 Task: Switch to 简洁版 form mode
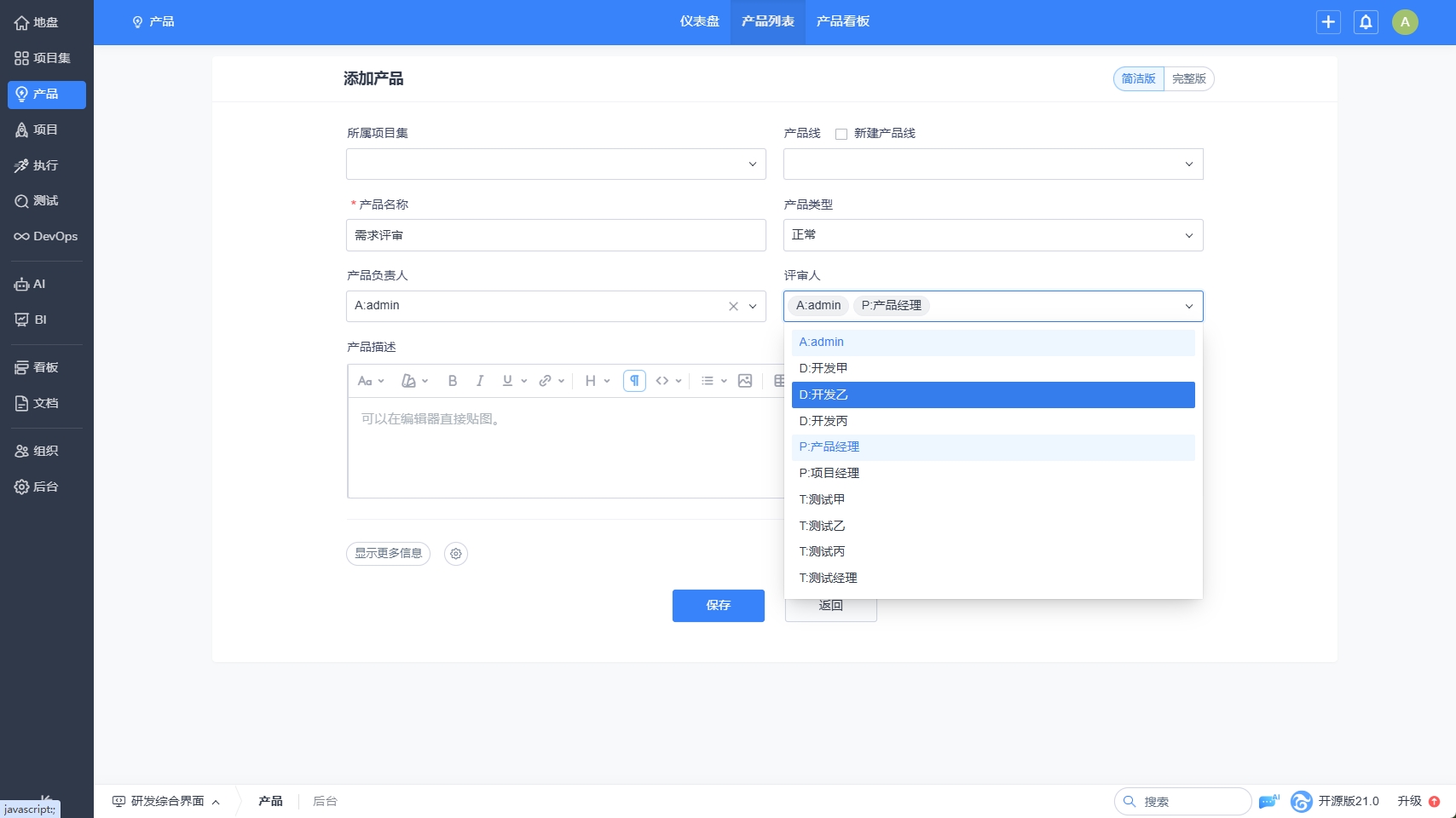(1138, 79)
